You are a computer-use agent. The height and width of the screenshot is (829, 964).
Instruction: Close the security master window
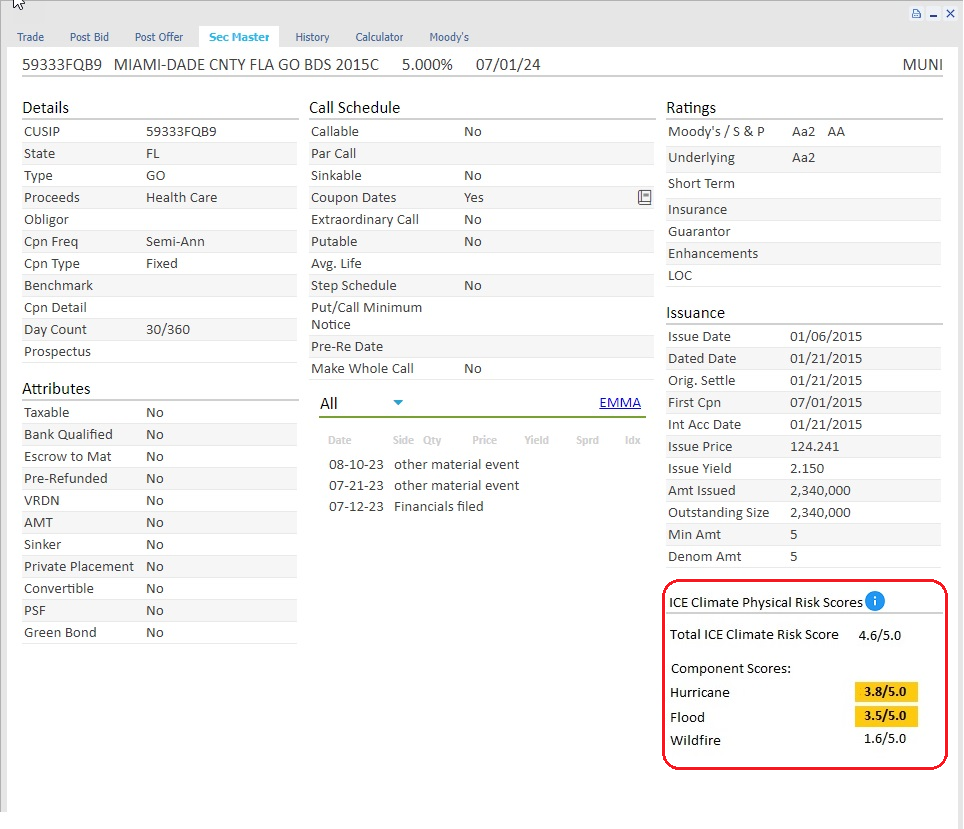tap(950, 14)
